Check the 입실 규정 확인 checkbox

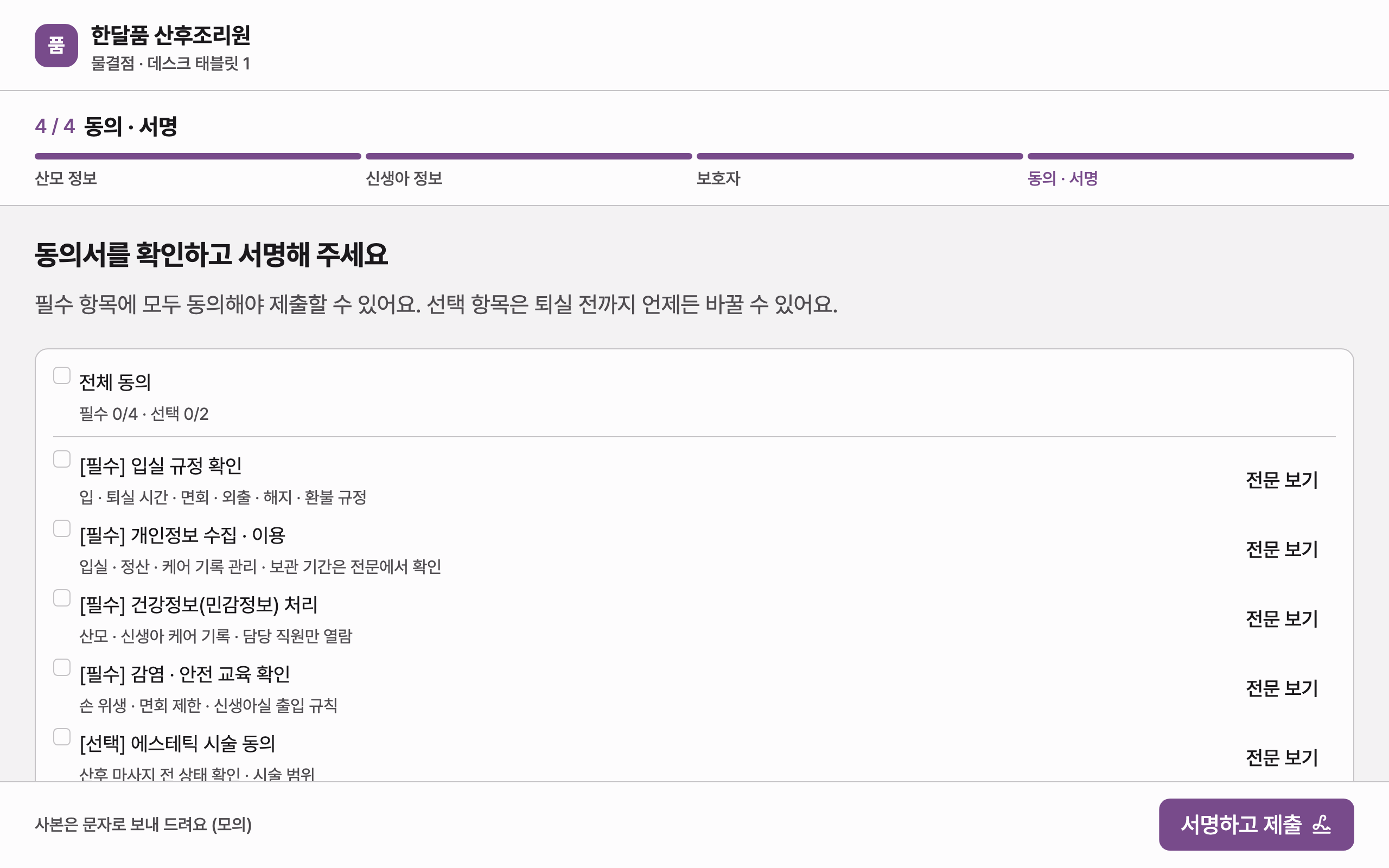pos(61,459)
